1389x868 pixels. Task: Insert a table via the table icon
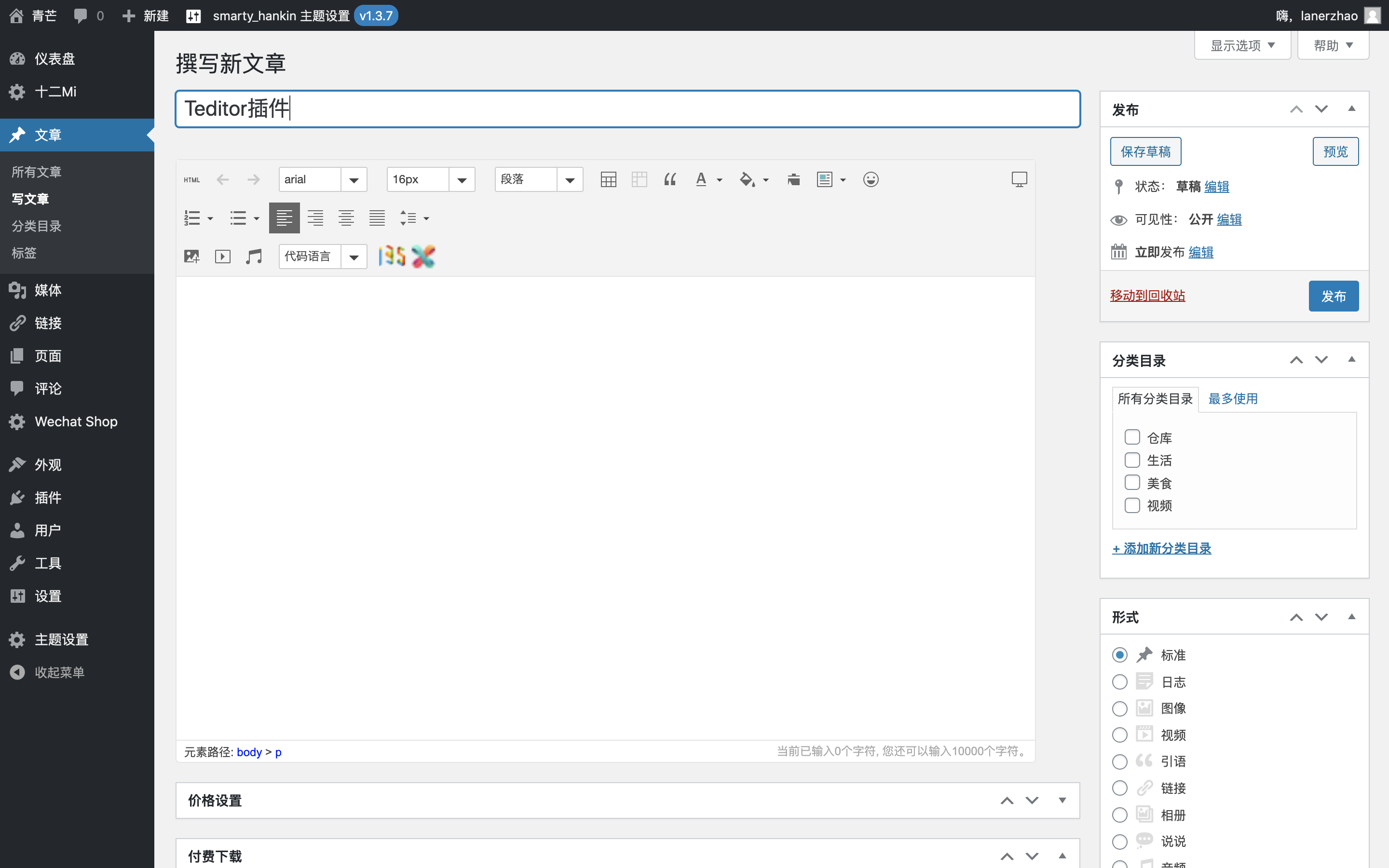[x=608, y=180]
